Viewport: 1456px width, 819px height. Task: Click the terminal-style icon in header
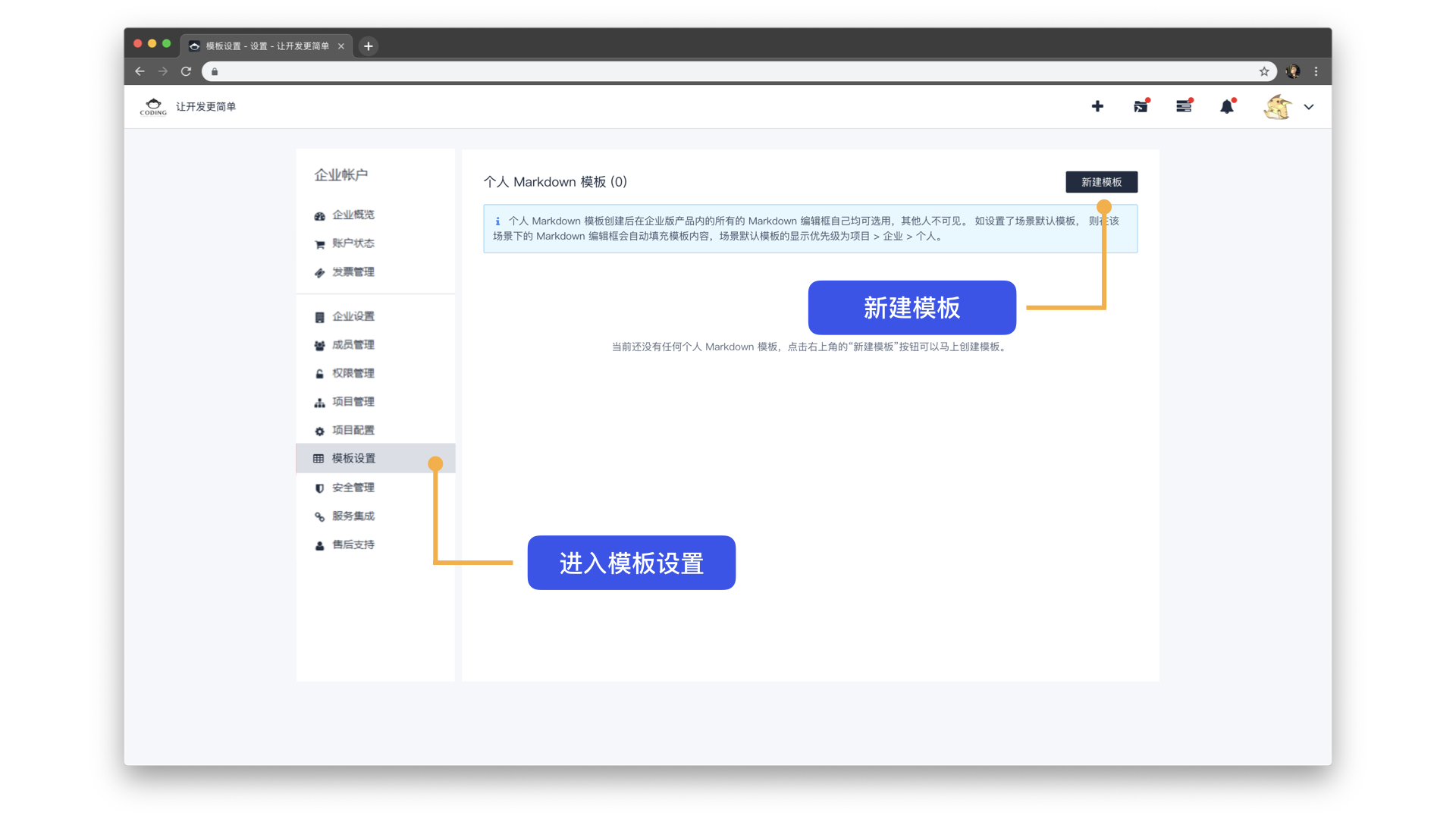(x=1141, y=107)
